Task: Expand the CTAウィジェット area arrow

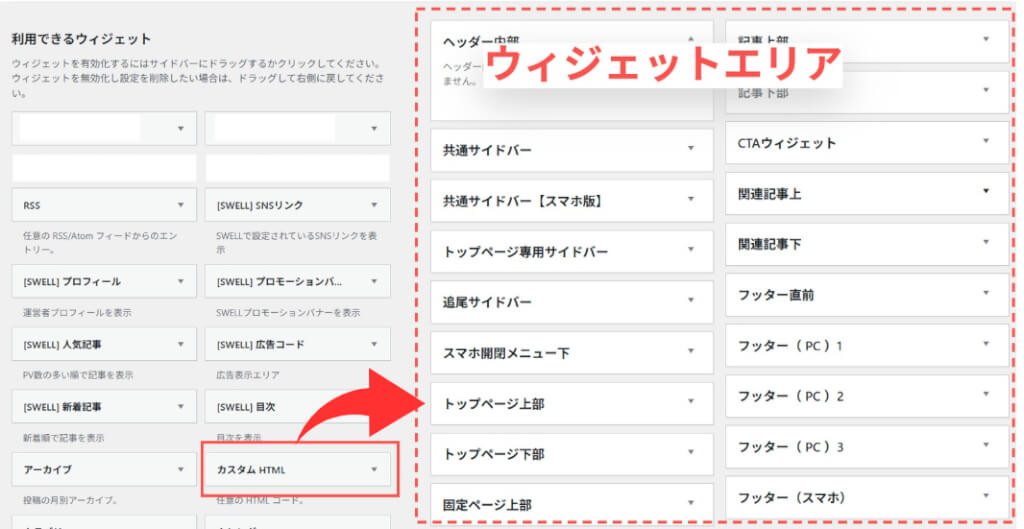Action: coord(985,142)
